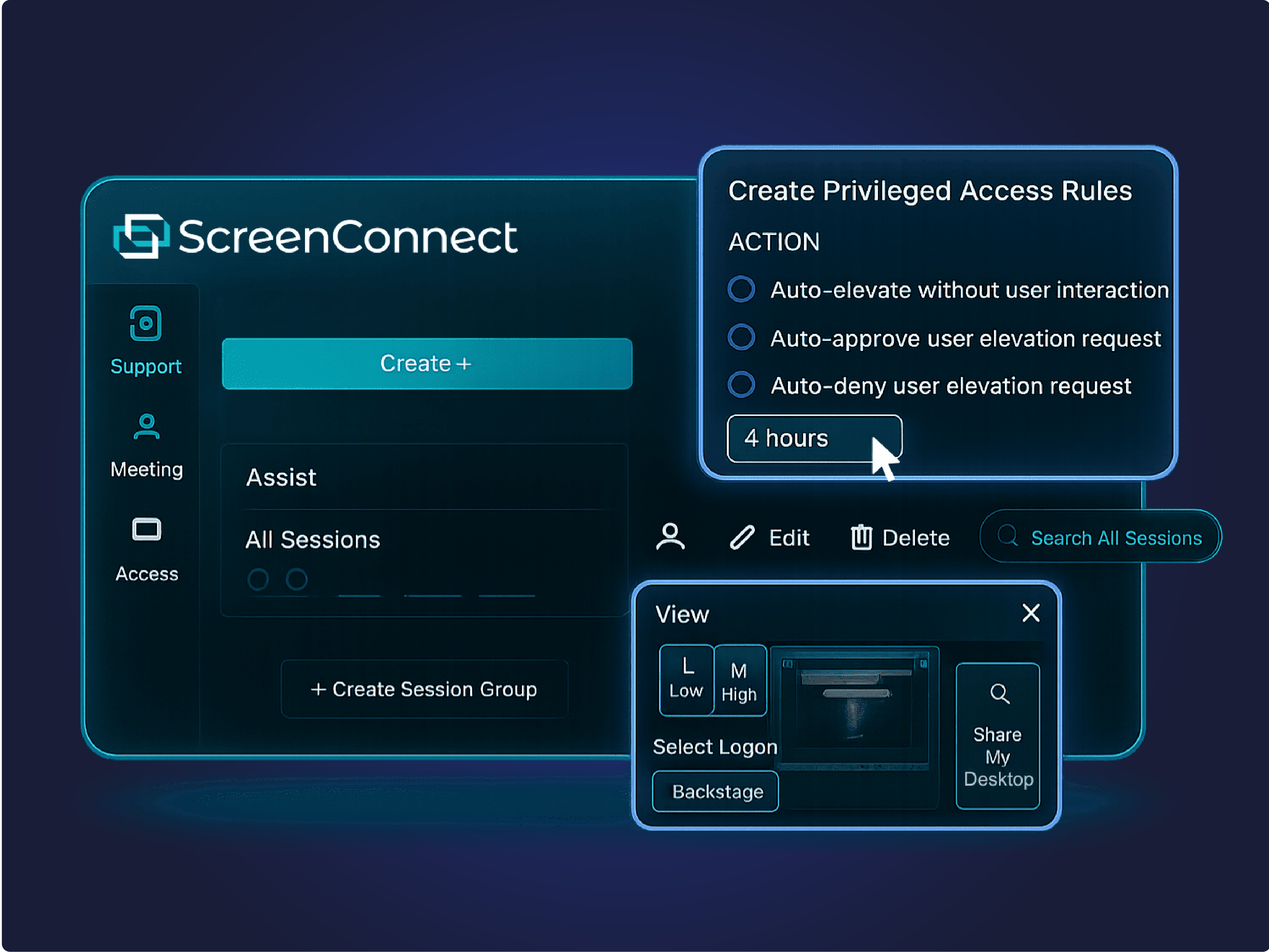Choose the Low quality view option
Image resolution: width=1269 pixels, height=952 pixels.
(x=686, y=680)
